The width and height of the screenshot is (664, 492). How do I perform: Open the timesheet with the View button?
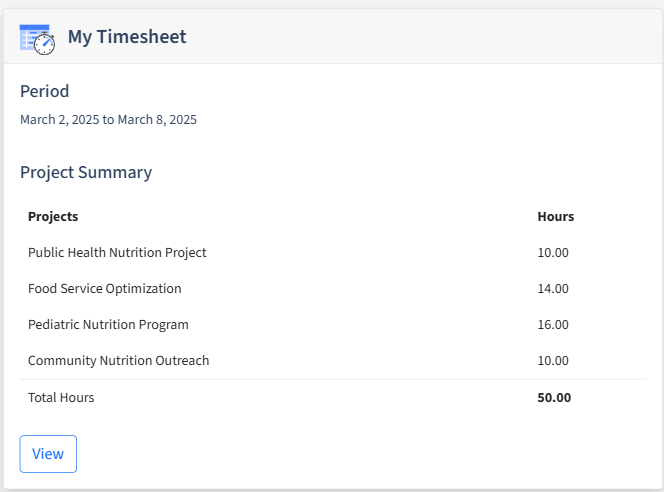48,454
